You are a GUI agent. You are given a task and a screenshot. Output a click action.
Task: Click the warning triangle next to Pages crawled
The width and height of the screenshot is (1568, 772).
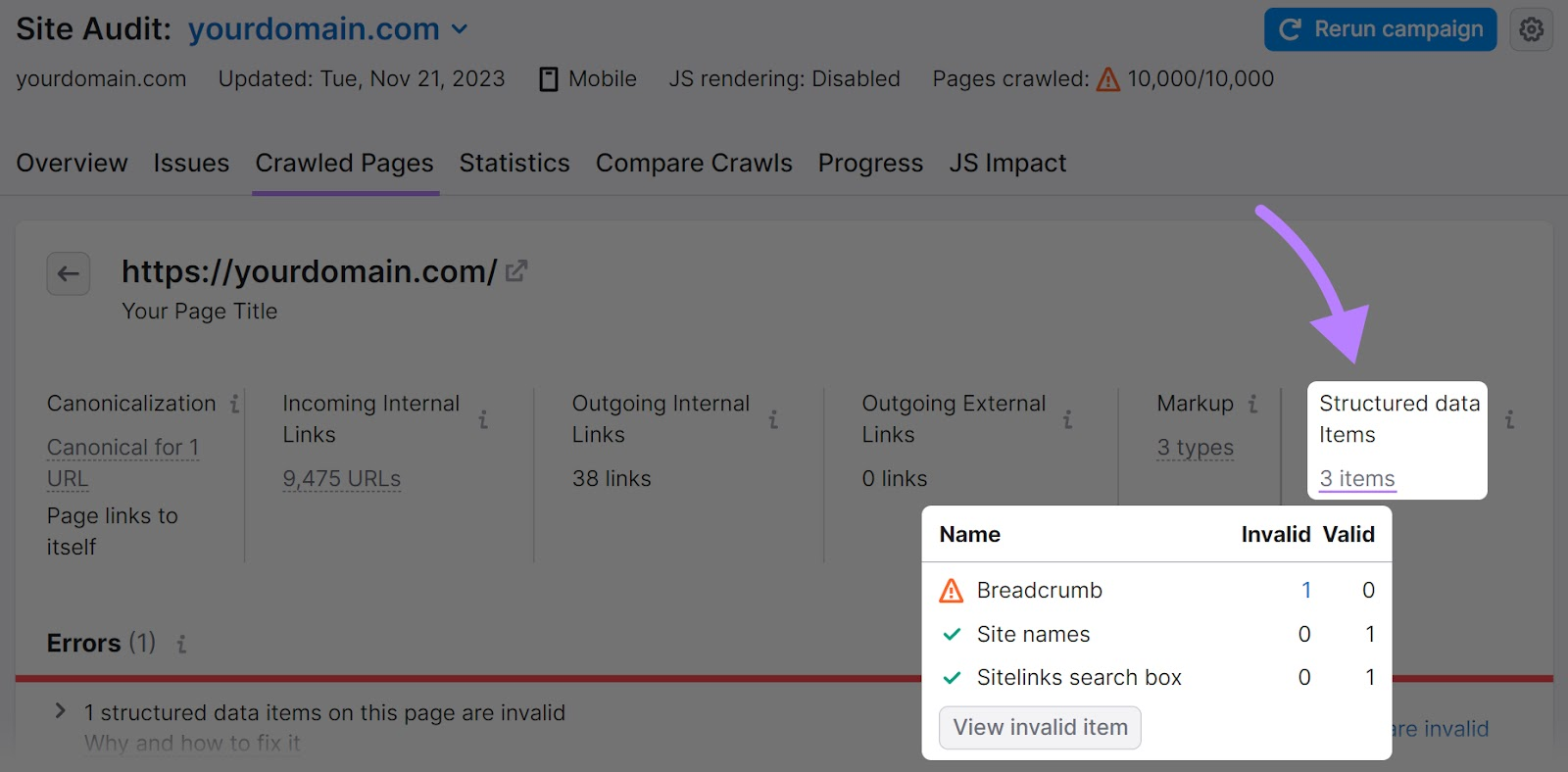(x=1108, y=79)
